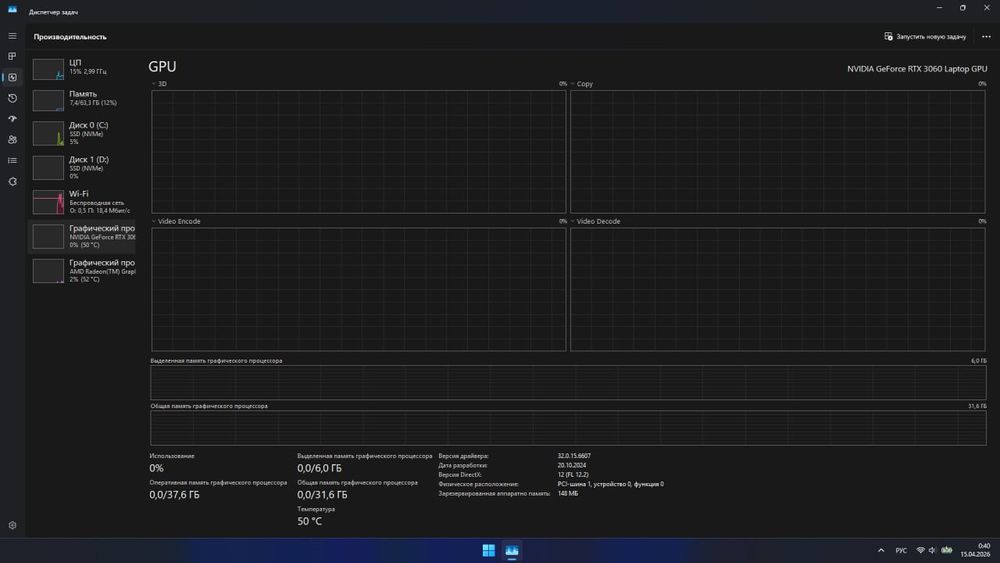
Task: Click dedicated GPU memory graph
Action: point(568,382)
